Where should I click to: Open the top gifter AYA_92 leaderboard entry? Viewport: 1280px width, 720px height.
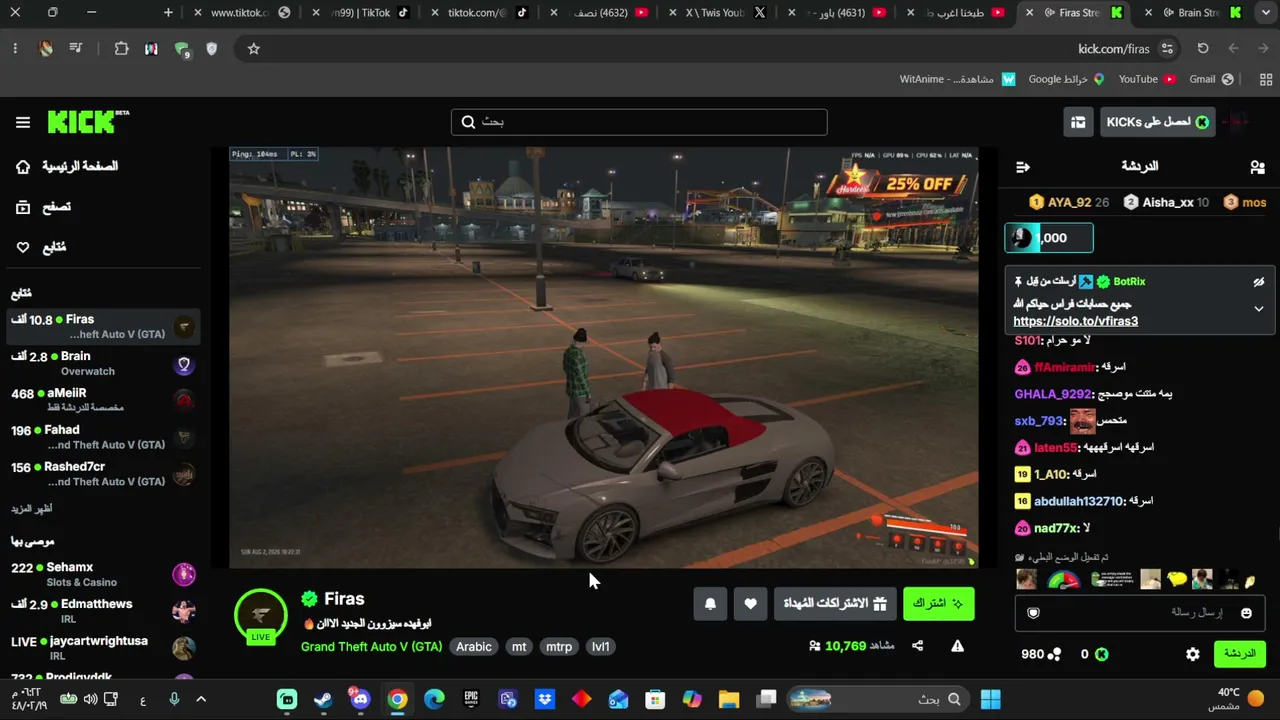coord(1069,202)
